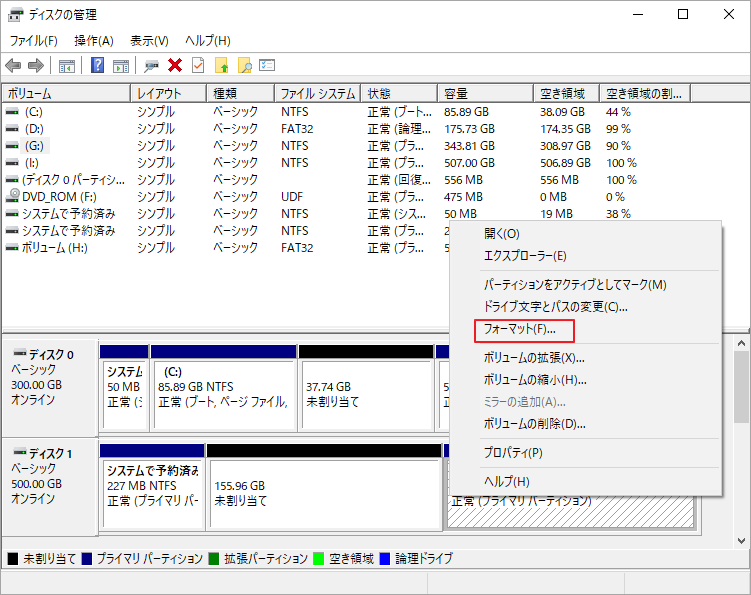Viewport: 751px width, 595px height.
Task: Open the 操作(A) menu
Action: pos(94,41)
